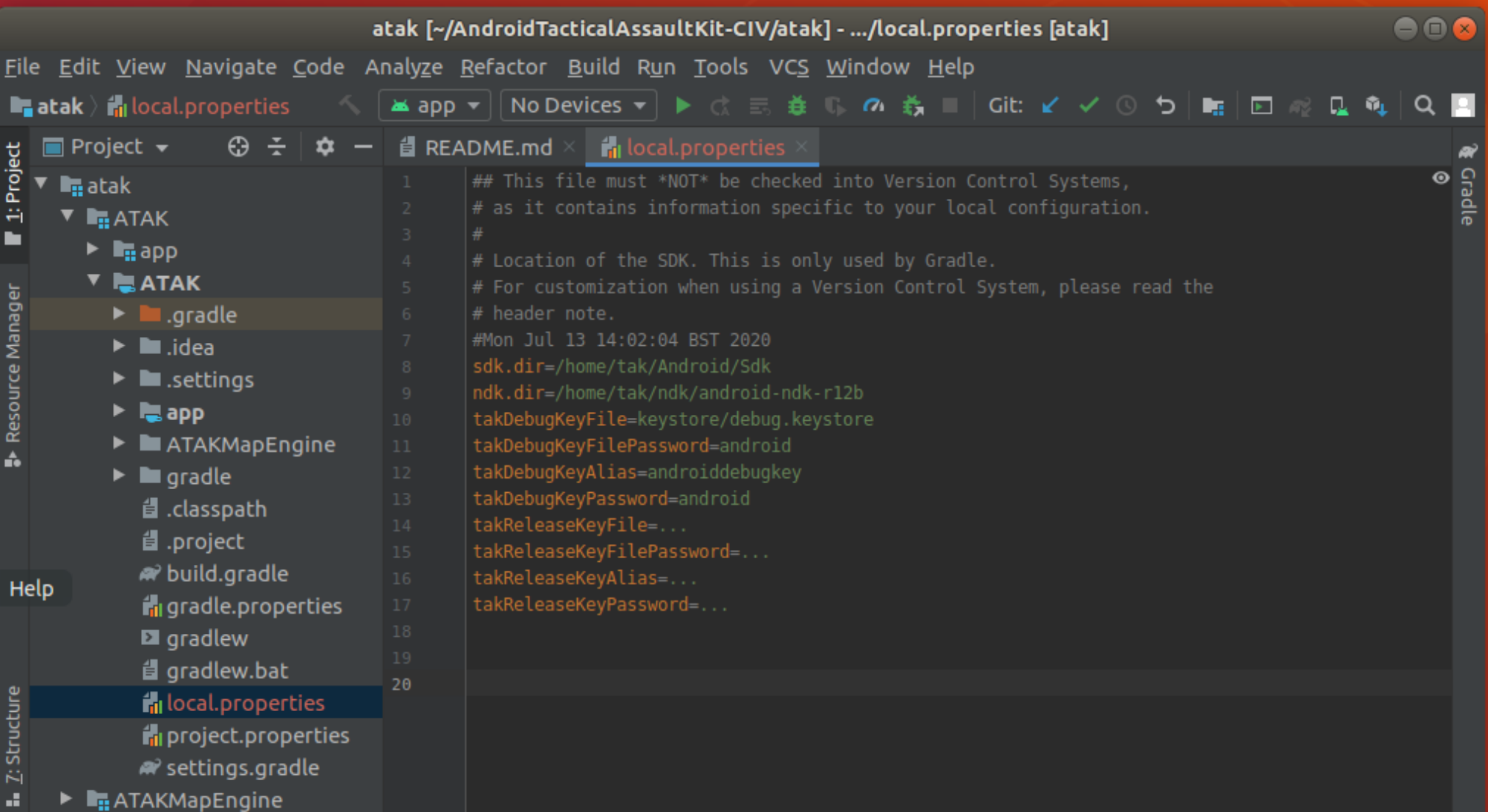This screenshot has width=1488, height=812.
Task: Click the user account avatar icon
Action: click(x=1463, y=105)
